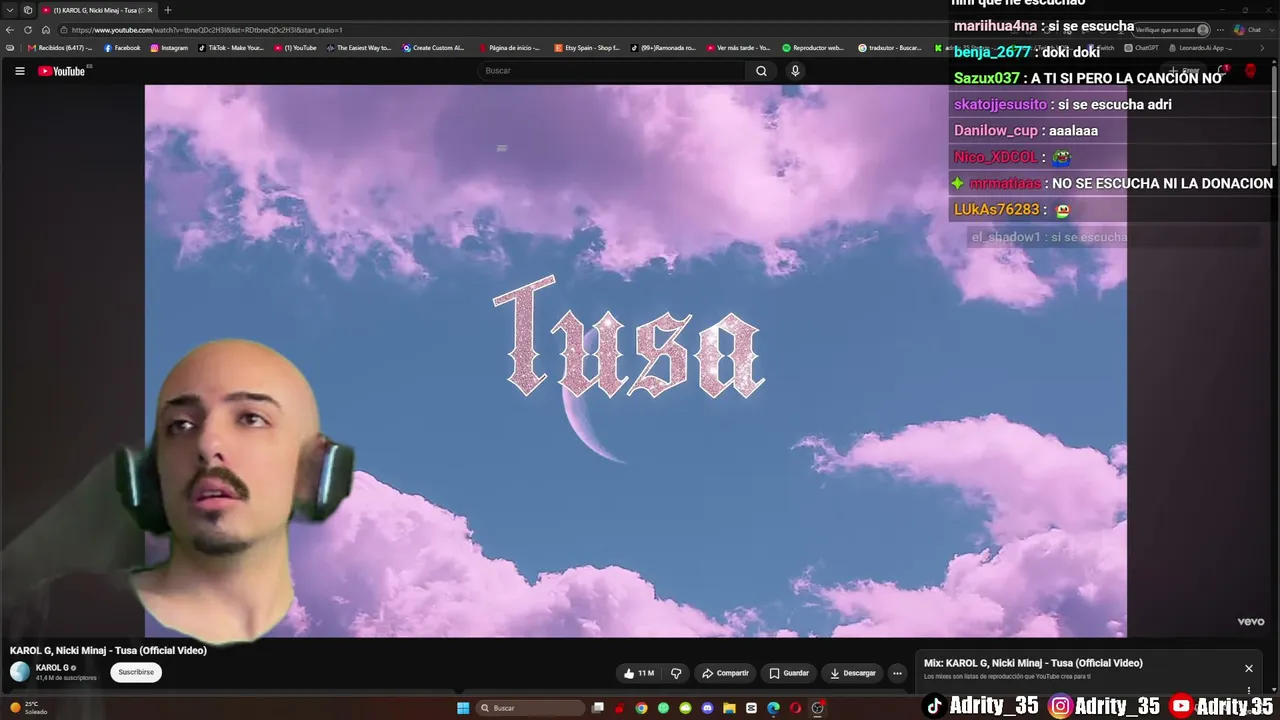Image resolution: width=1280 pixels, height=720 pixels.
Task: Open YouTube notifications bell
Action: click(1222, 71)
